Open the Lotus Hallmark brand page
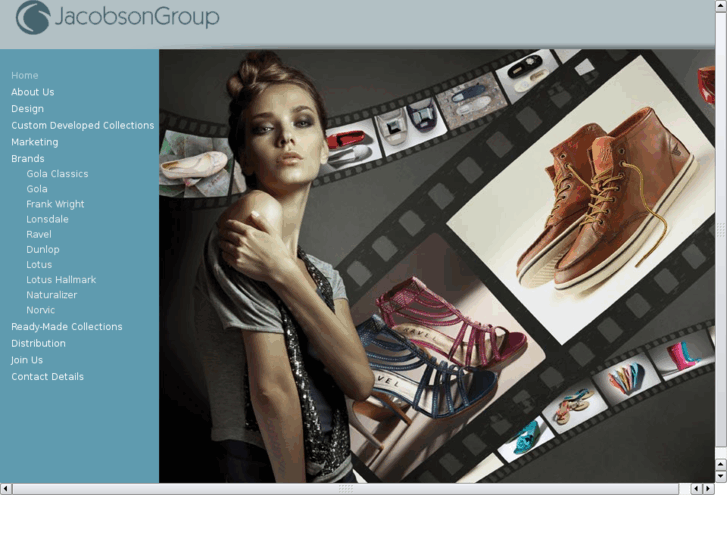 click(61, 280)
